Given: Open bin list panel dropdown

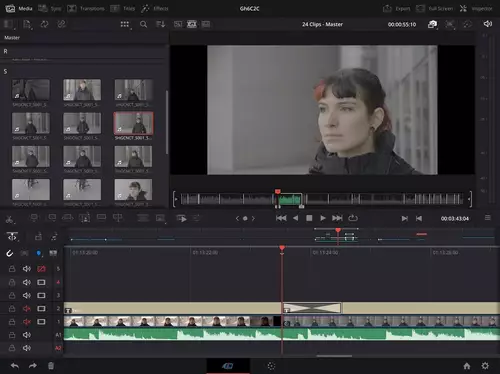Looking at the screenshot, I should pos(8,24).
